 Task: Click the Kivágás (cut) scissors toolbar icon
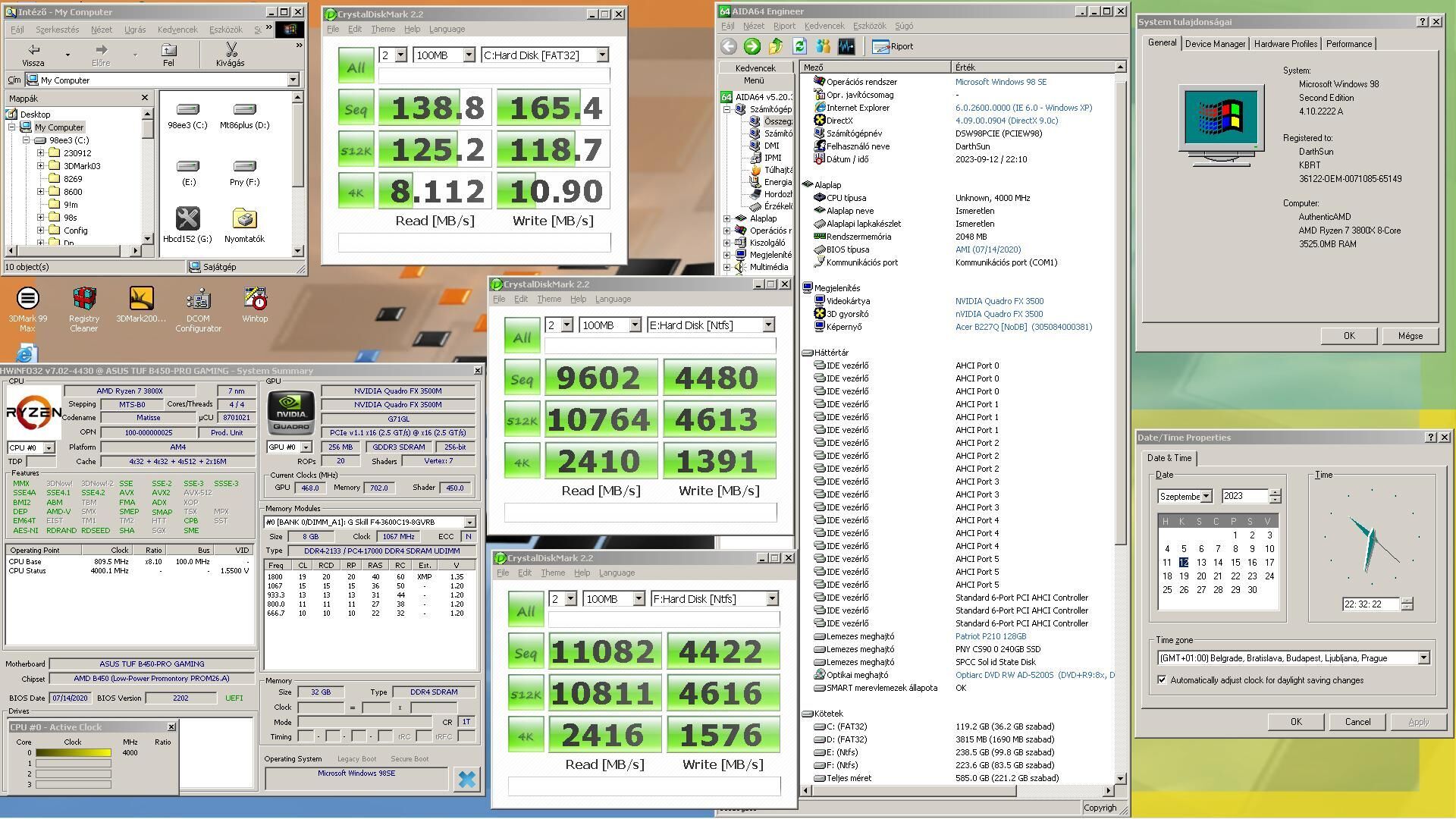(x=231, y=53)
